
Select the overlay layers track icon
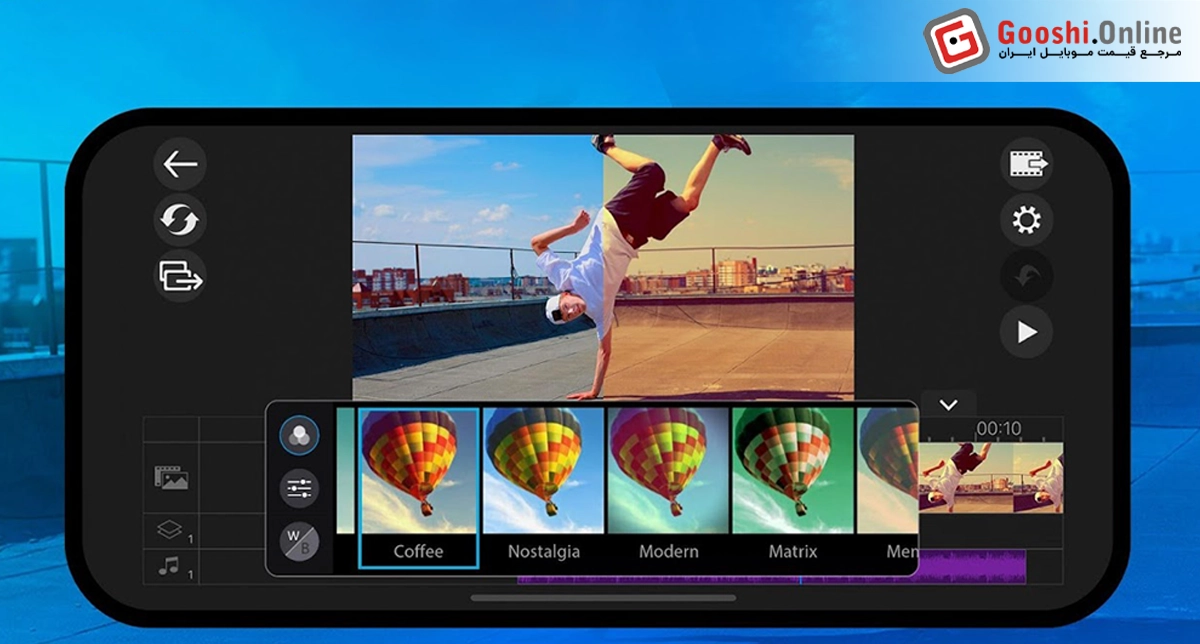click(x=169, y=530)
